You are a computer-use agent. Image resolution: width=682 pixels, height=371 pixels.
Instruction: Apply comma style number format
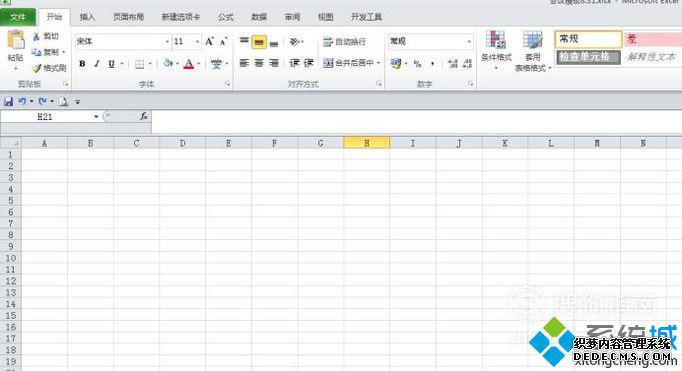pos(432,64)
